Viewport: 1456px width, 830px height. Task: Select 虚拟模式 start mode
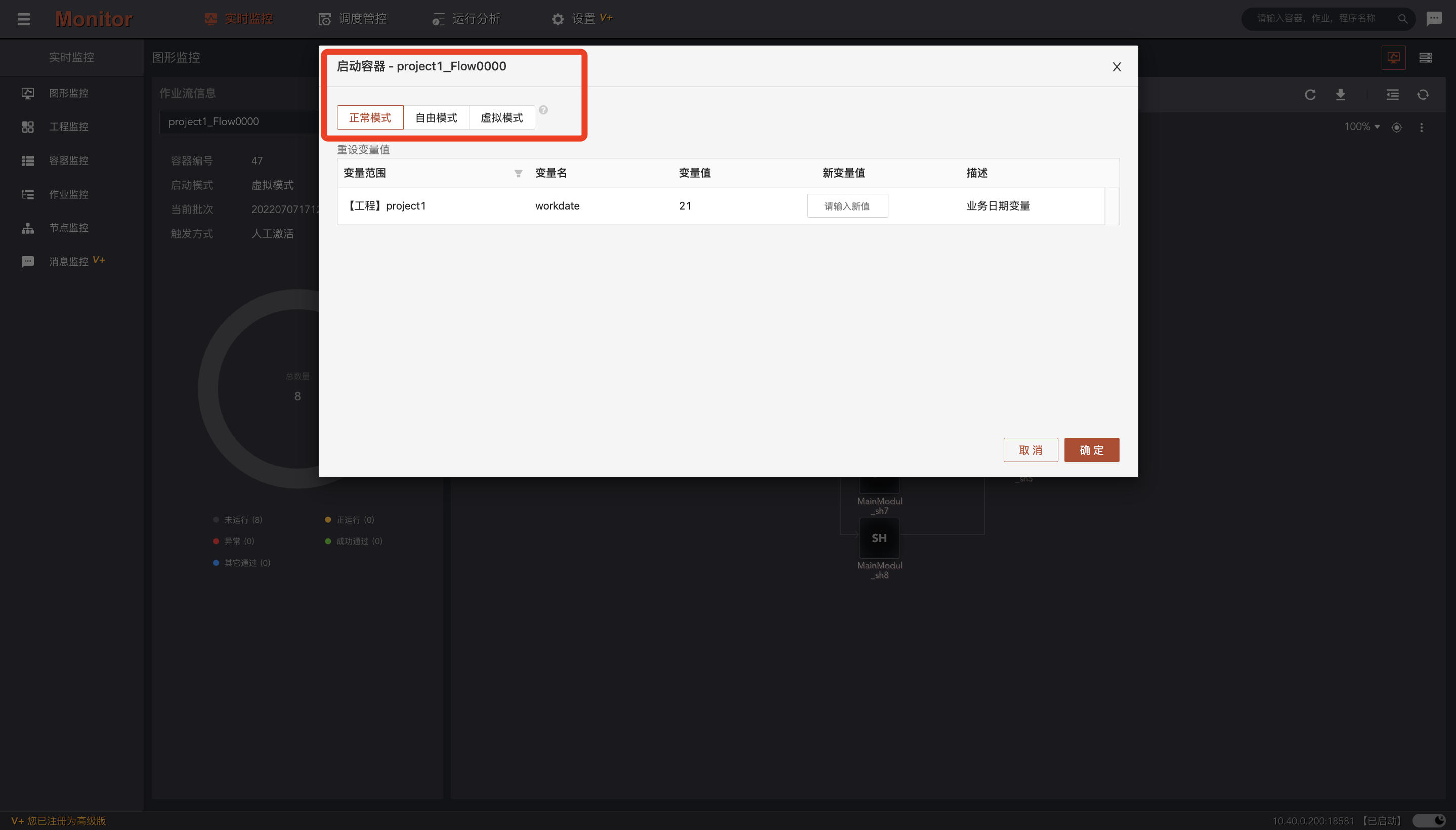(501, 117)
